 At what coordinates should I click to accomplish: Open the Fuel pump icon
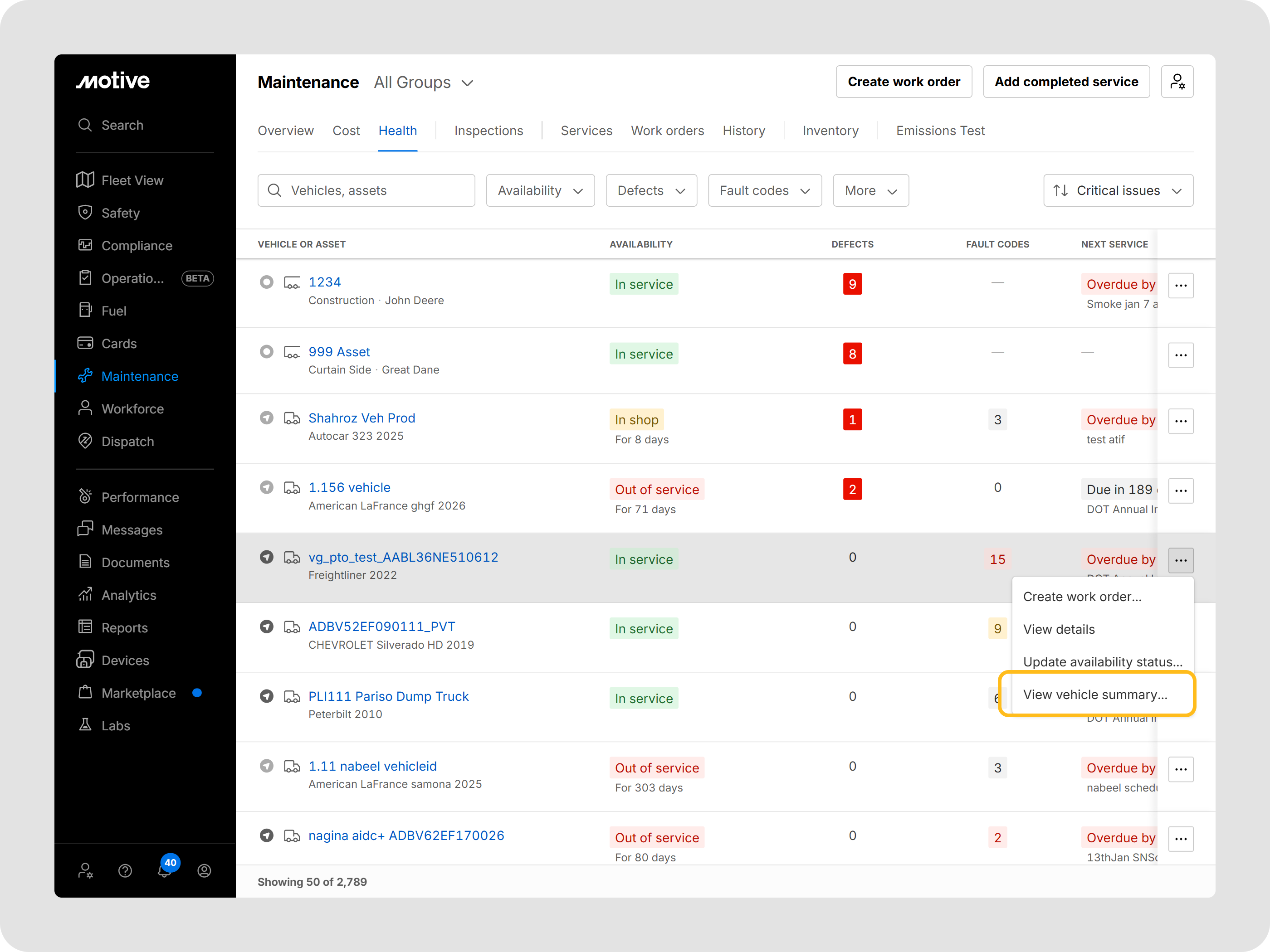pos(85,311)
